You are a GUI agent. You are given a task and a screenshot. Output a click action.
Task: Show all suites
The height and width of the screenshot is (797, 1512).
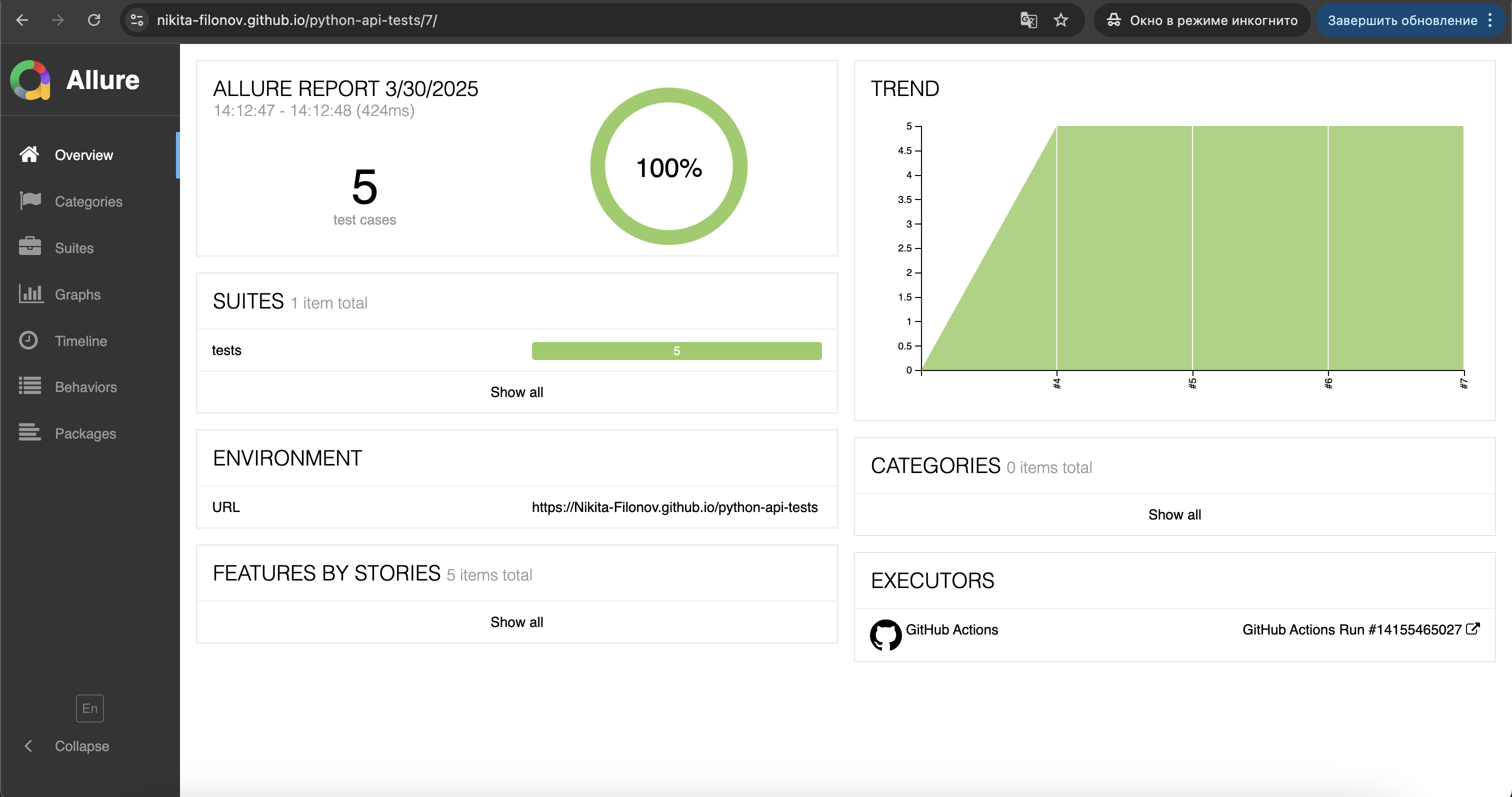(516, 392)
